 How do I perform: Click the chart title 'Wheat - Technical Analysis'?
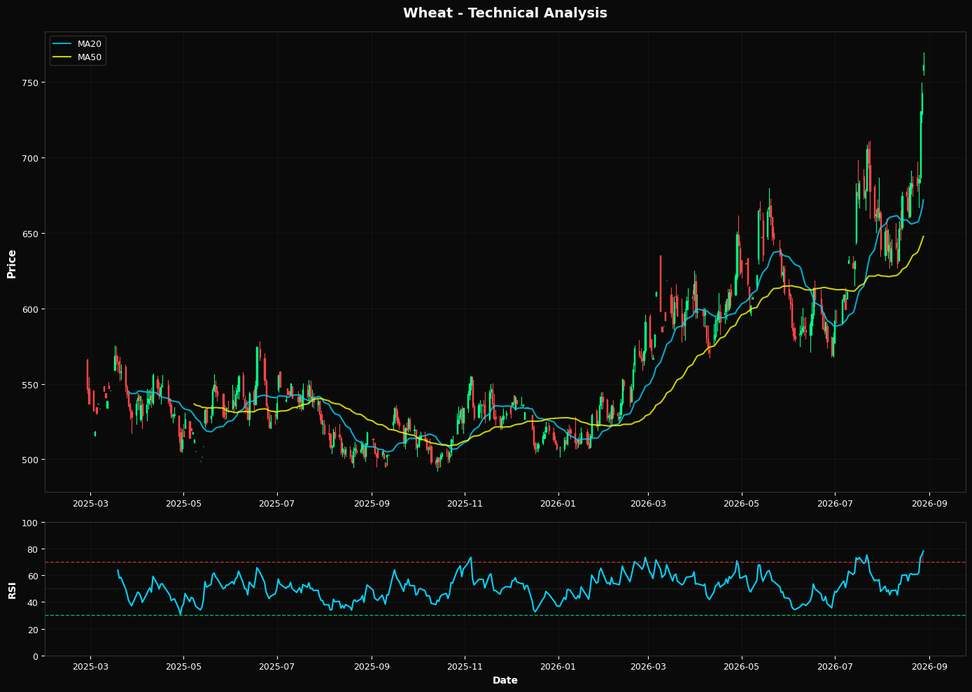pyautogui.click(x=505, y=12)
